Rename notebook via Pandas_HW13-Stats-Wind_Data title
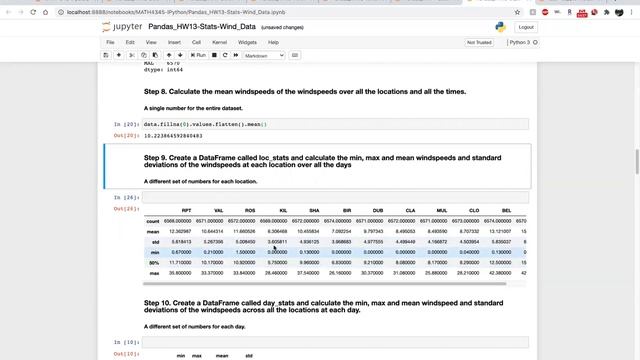The height and width of the screenshot is (360, 640). pyautogui.click(x=202, y=27)
